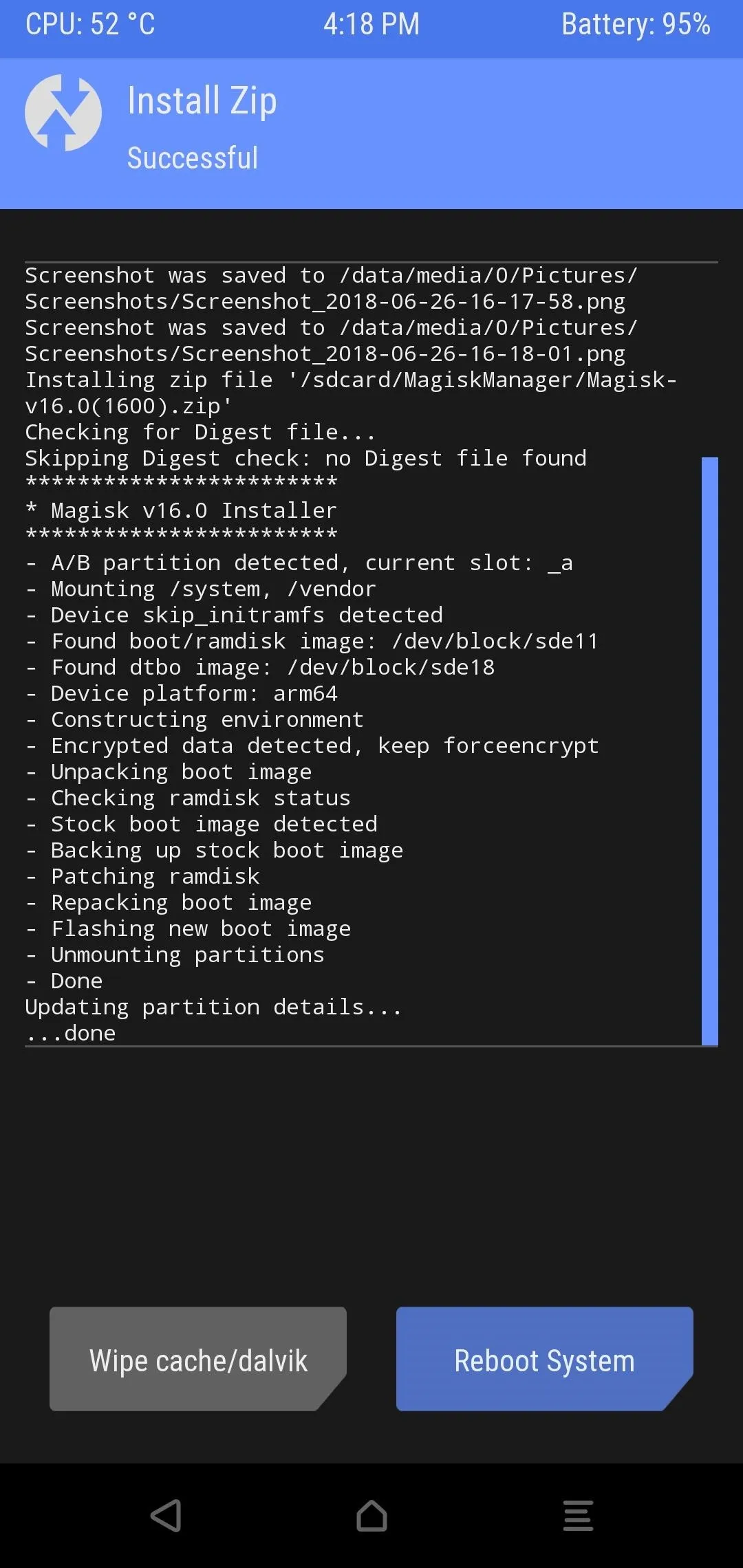The image size is (743, 1568).
Task: Click the Reboot System button
Action: coord(544,1359)
